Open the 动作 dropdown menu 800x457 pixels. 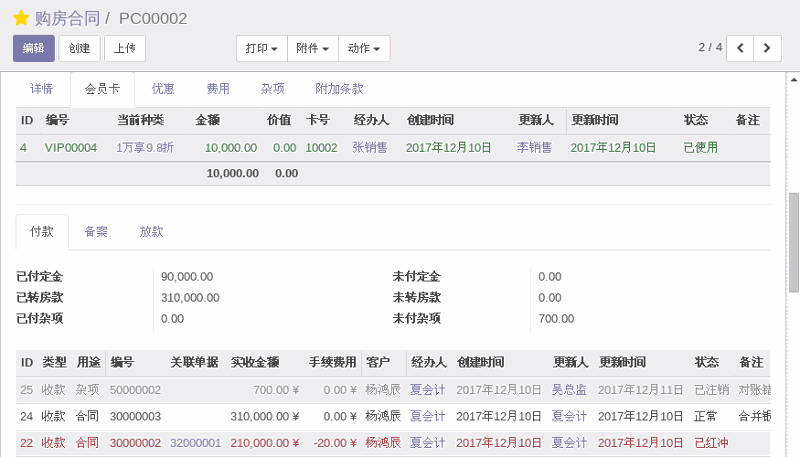364,48
